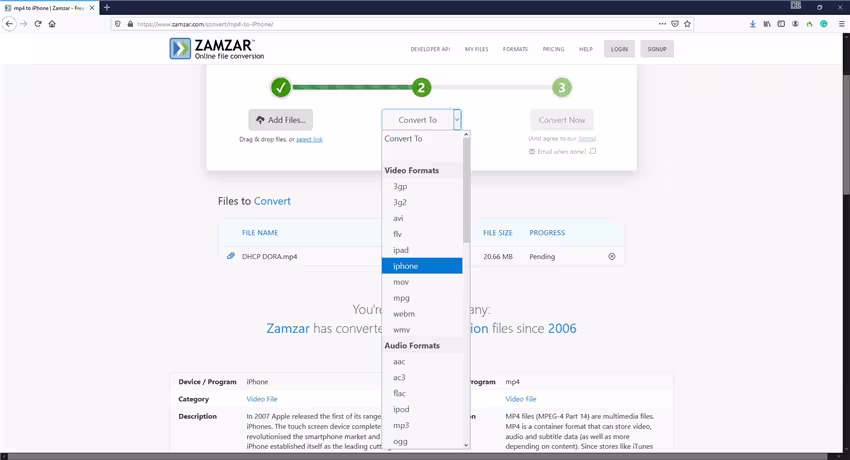Open Formats page

coord(515,49)
